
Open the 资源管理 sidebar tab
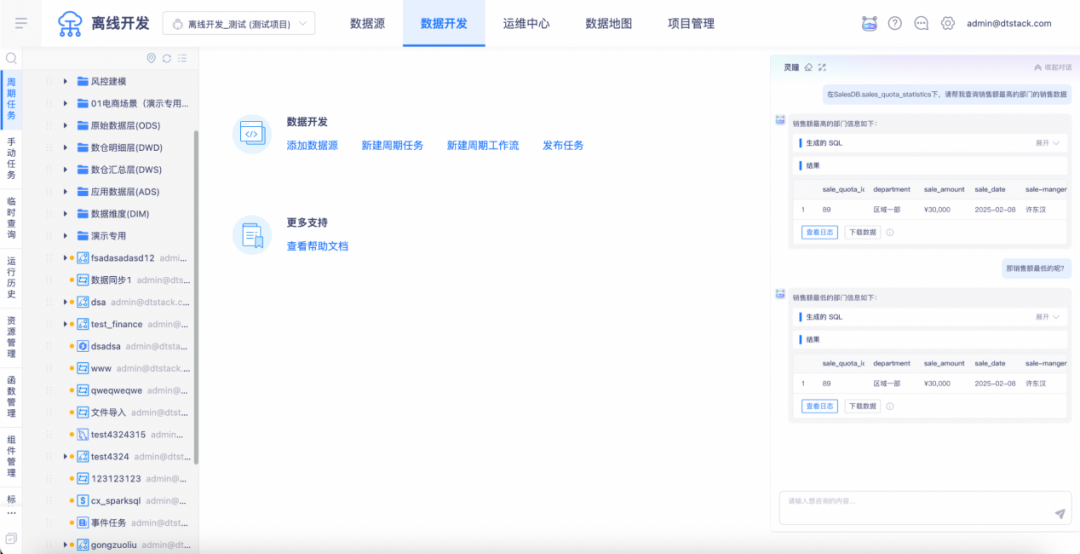click(11, 338)
